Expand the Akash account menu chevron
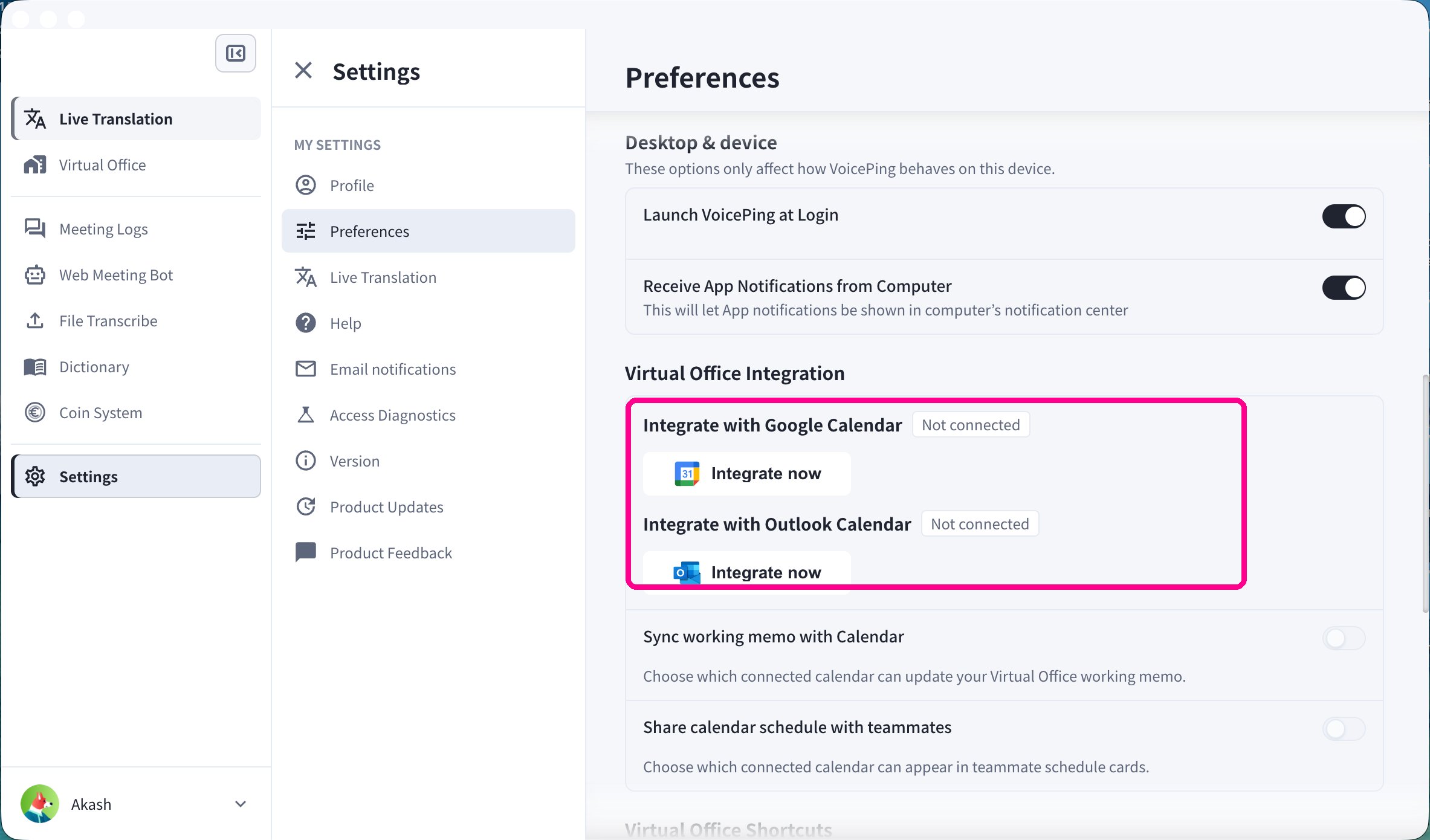This screenshot has height=840, width=1430. (x=241, y=804)
